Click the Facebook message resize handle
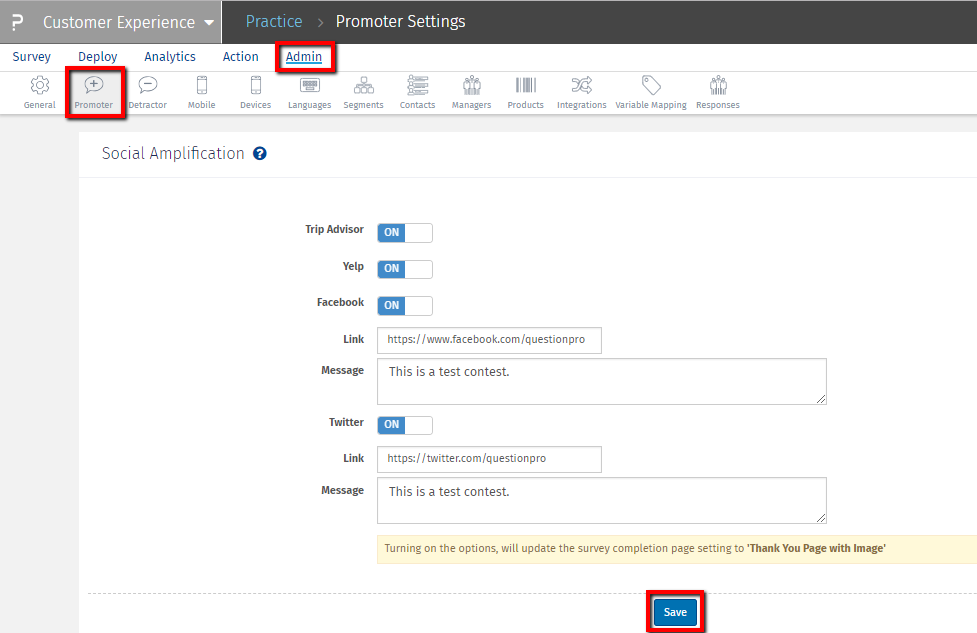The image size is (977, 633). (821, 399)
